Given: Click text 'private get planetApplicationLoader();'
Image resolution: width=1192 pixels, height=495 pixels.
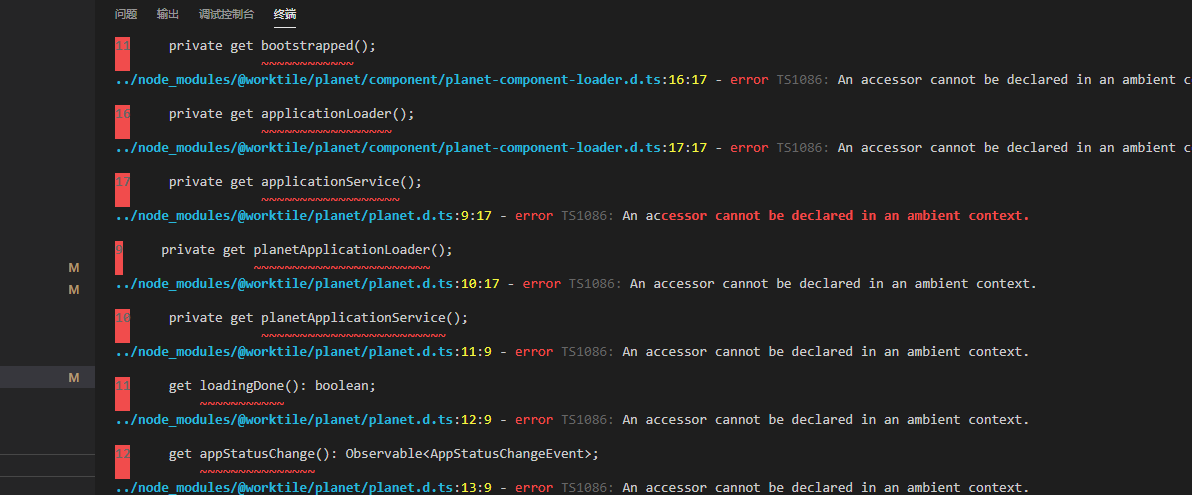Looking at the screenshot, I should tap(306, 249).
